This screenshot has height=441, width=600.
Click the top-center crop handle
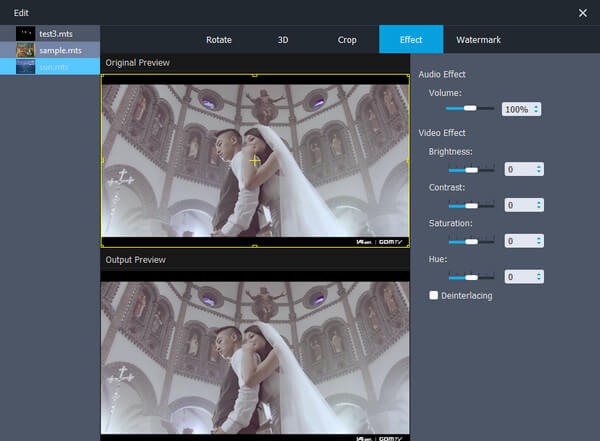click(255, 75)
